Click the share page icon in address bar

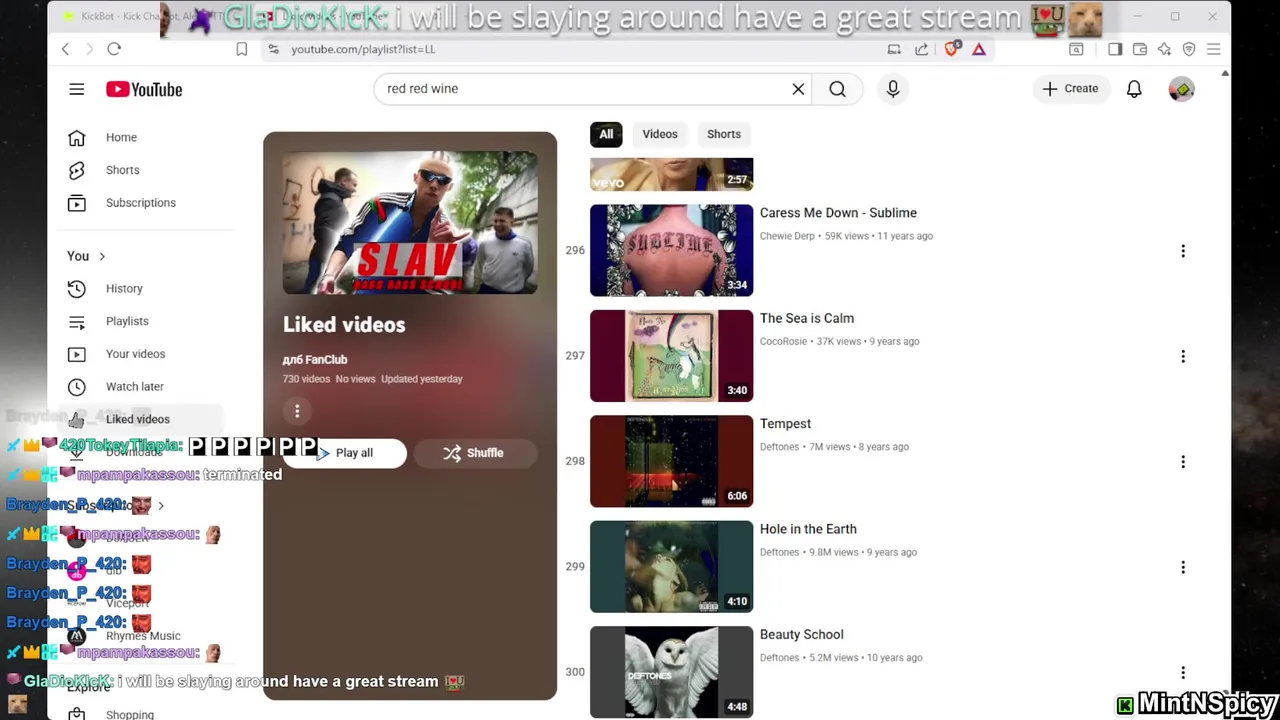920,49
